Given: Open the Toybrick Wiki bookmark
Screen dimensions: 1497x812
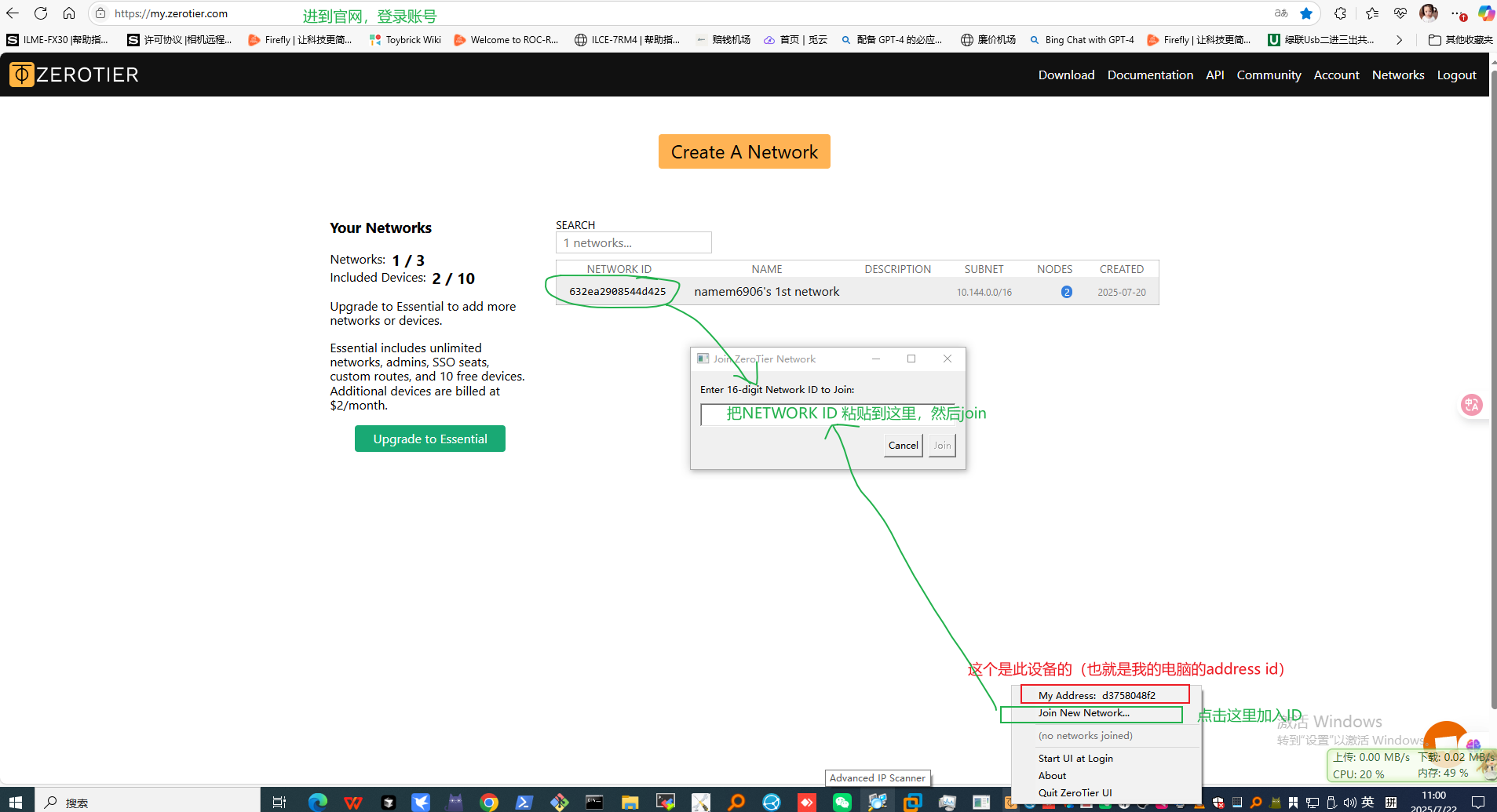Looking at the screenshot, I should [x=405, y=39].
